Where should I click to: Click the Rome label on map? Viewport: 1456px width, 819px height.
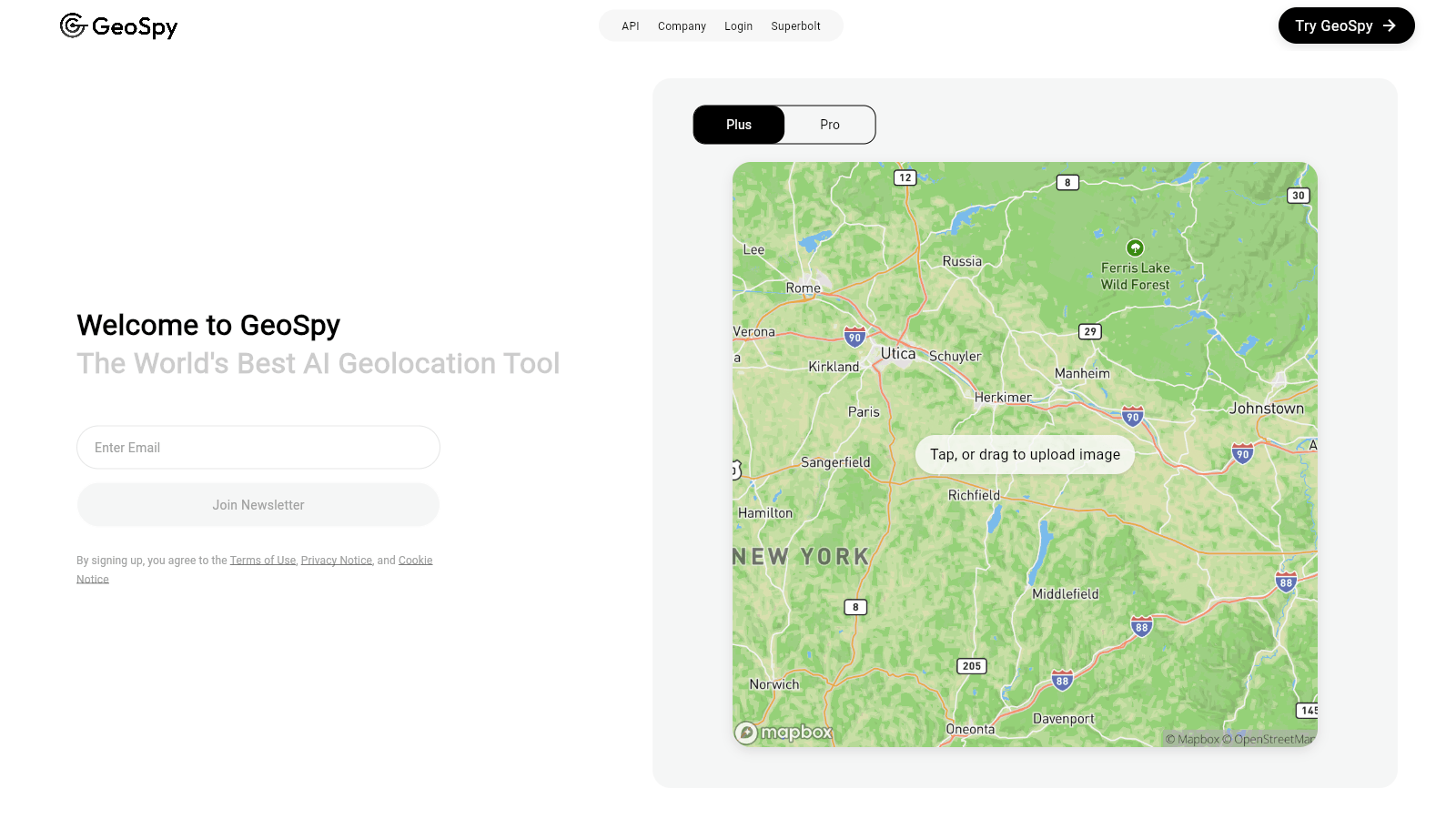point(803,288)
